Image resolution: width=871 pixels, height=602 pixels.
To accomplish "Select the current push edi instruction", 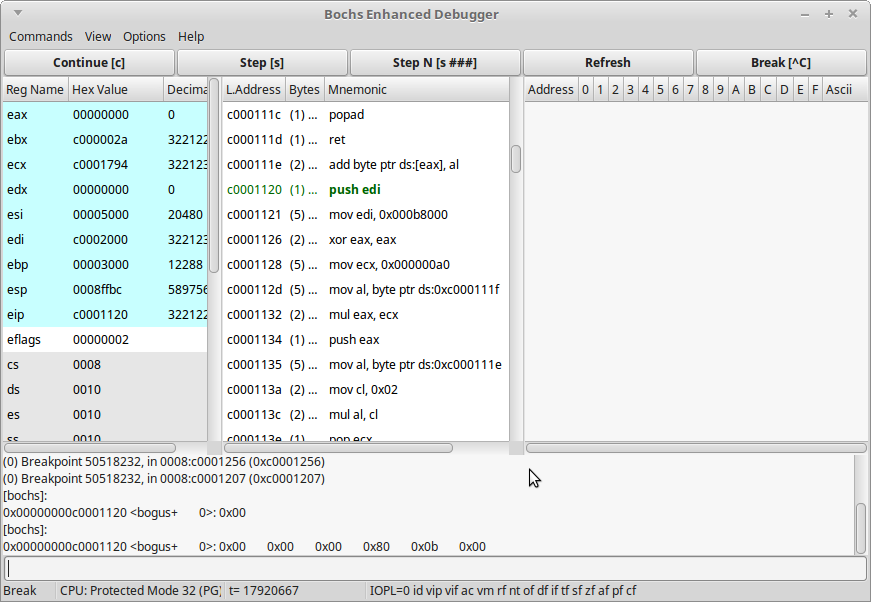I will [x=366, y=190].
